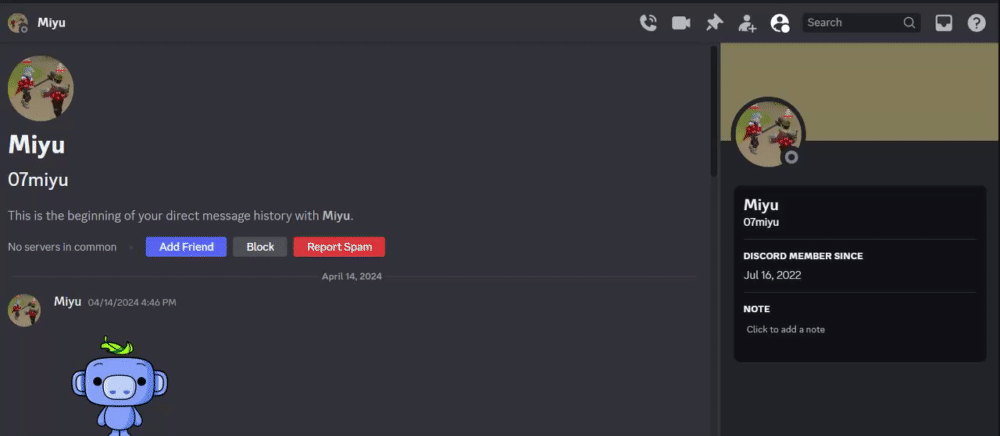Open Miyu's avatar in profile panel
This screenshot has width=1000, height=436.
(x=768, y=134)
